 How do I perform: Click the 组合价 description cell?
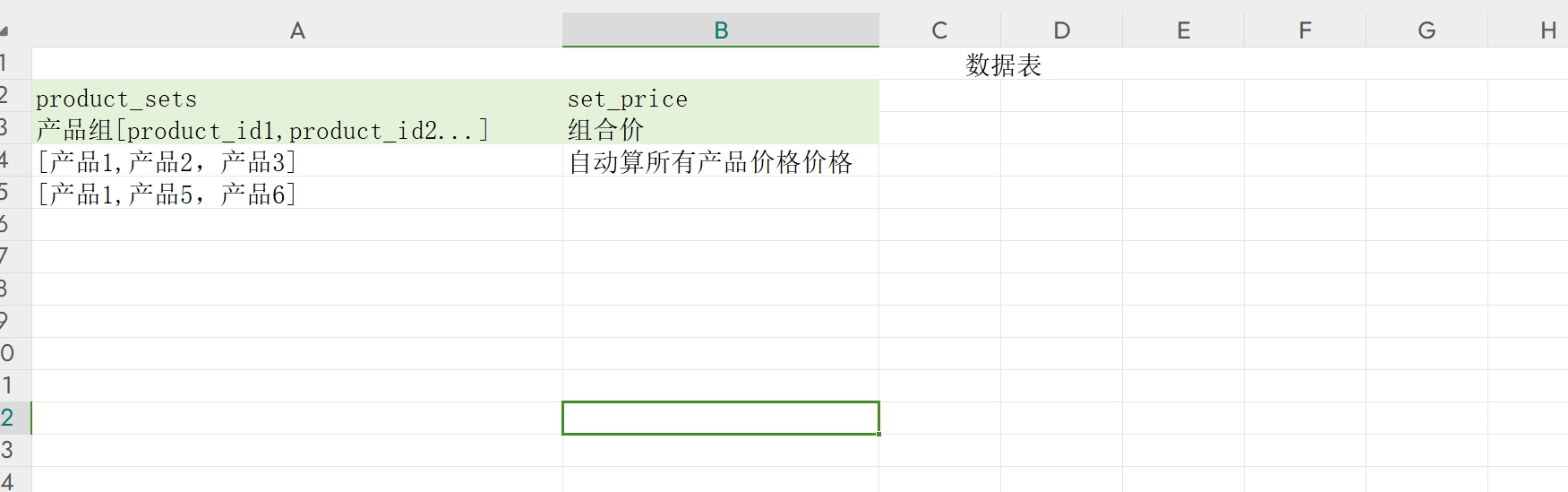606,130
